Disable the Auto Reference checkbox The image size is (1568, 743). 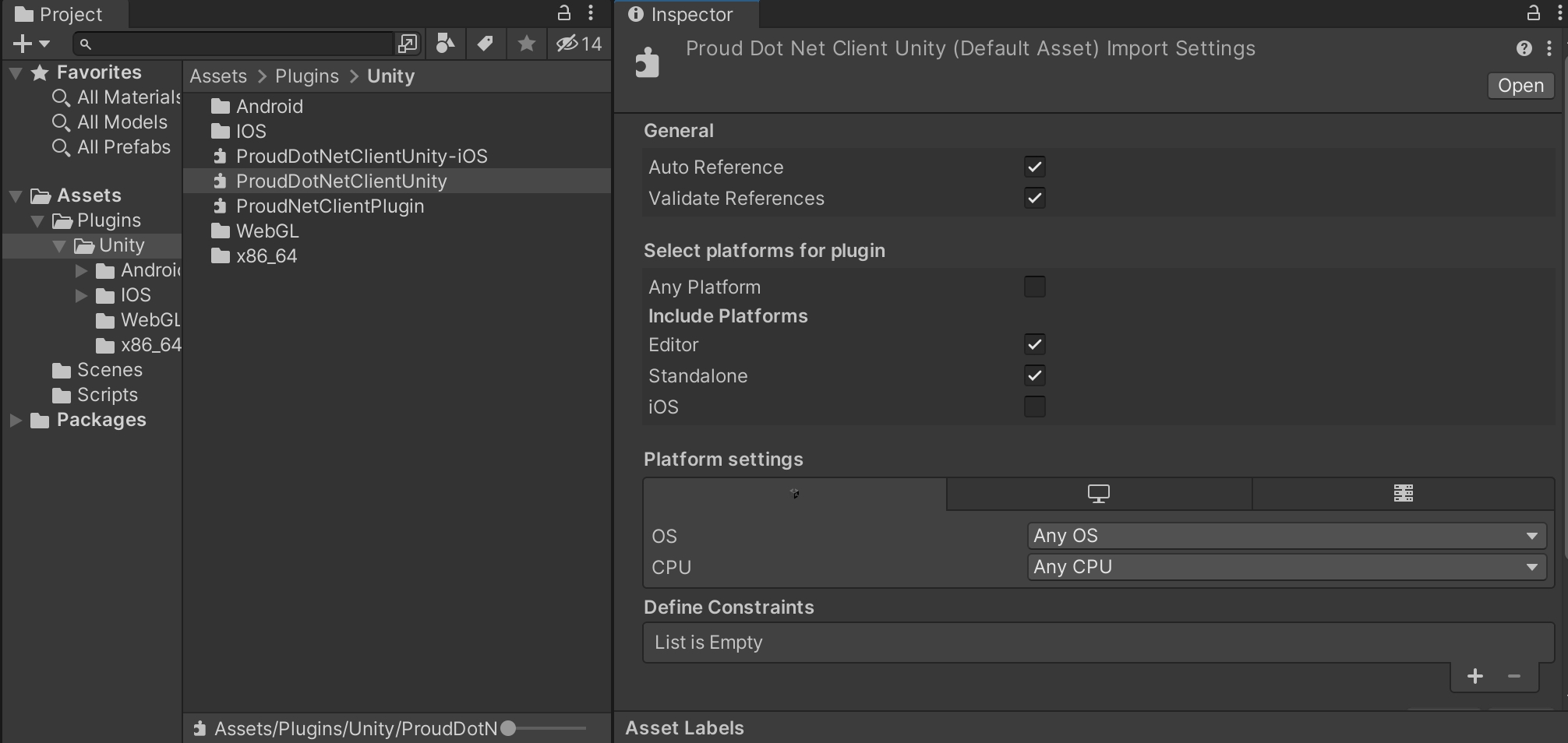pos(1034,167)
